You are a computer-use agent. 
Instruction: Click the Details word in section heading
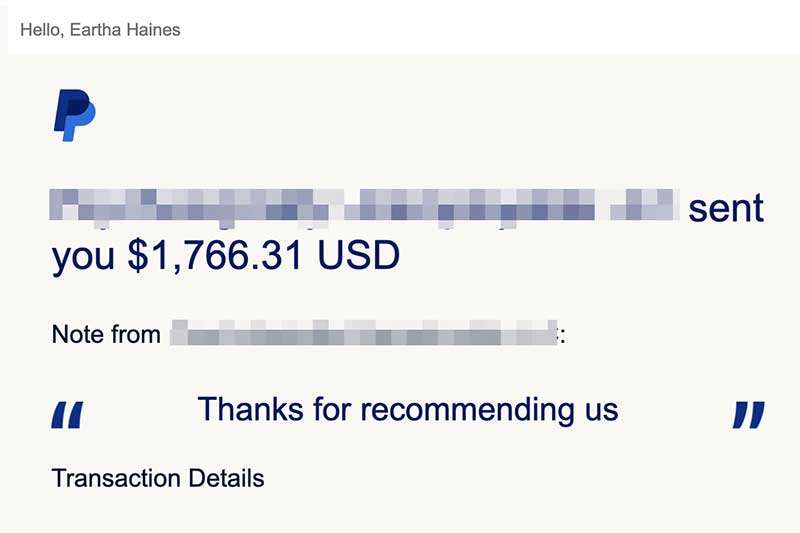pos(226,478)
